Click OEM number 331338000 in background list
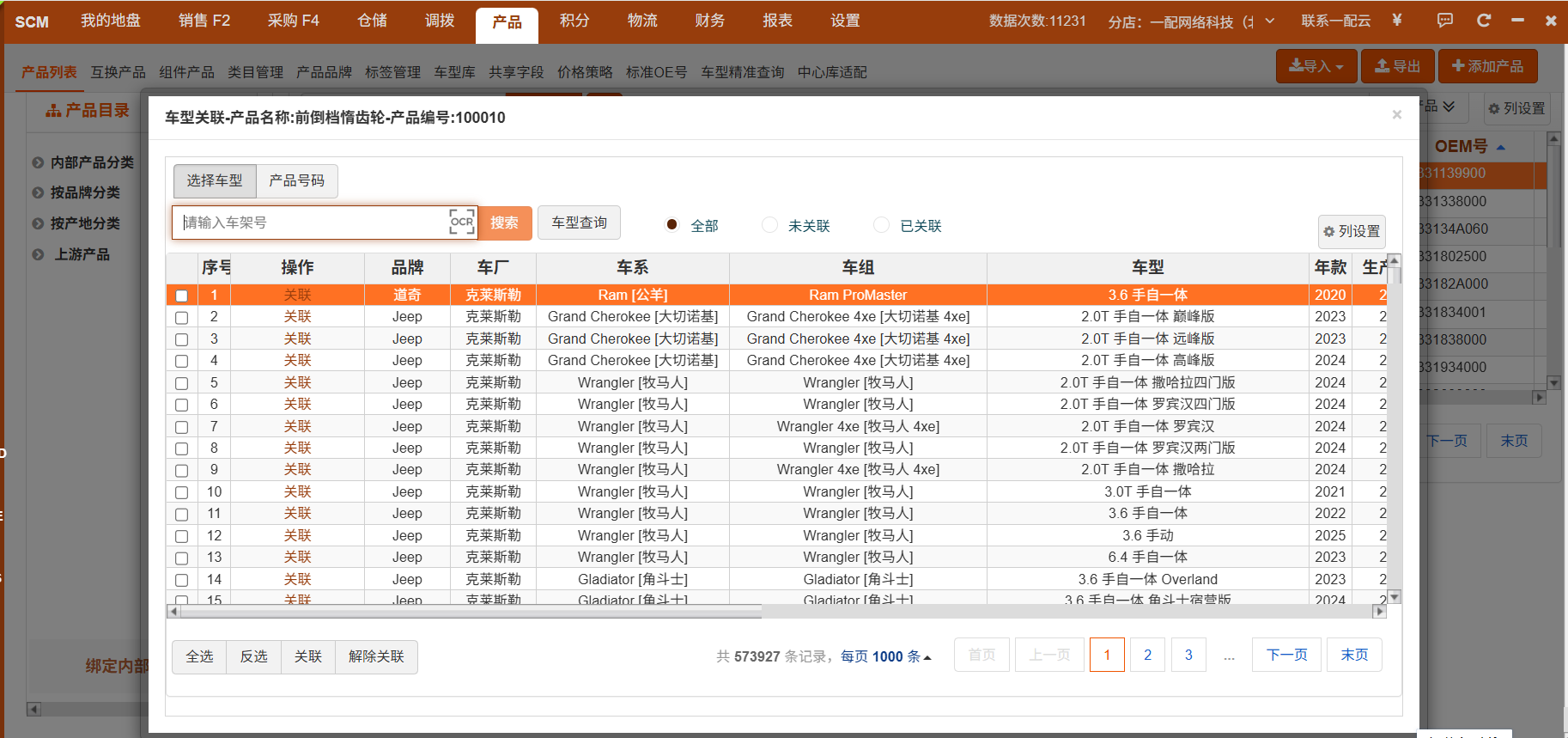The height and width of the screenshot is (738, 1568). pyautogui.click(x=1453, y=201)
